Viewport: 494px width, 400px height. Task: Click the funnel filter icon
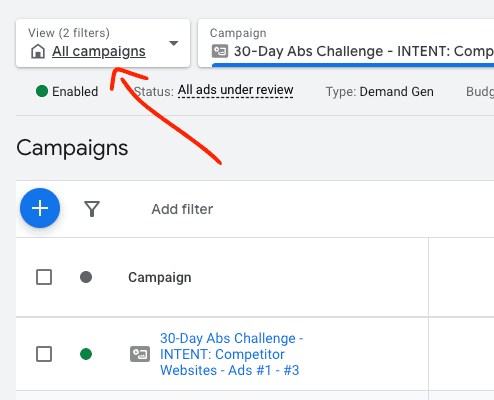pyautogui.click(x=92, y=209)
